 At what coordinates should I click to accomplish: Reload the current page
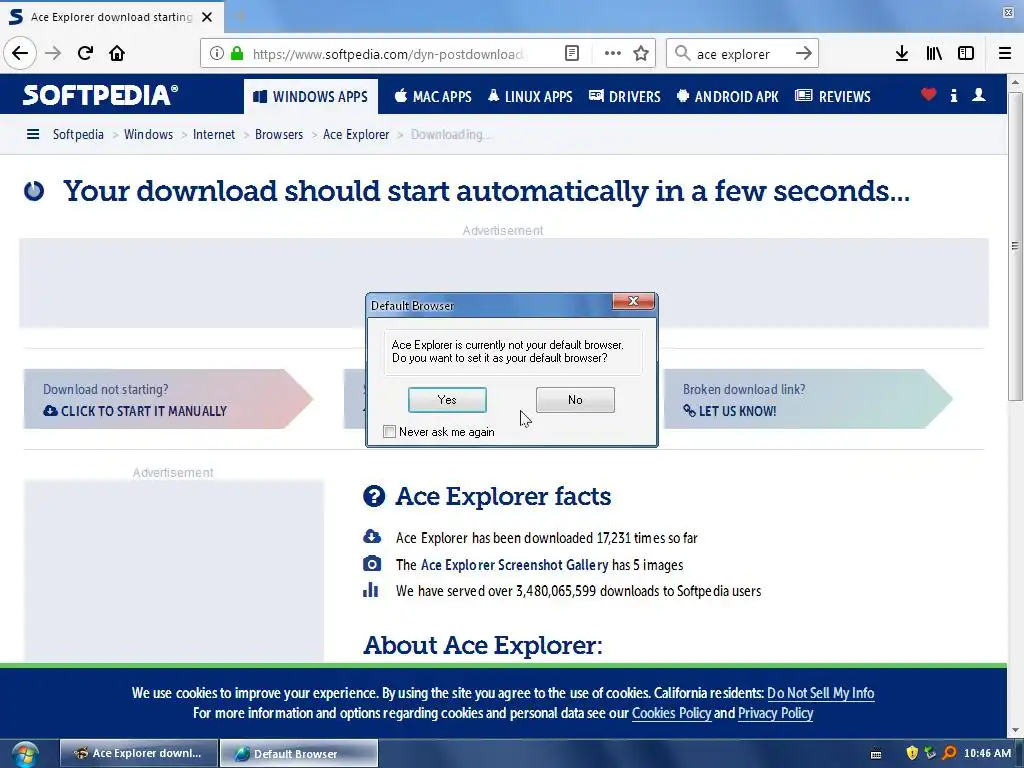[x=86, y=53]
